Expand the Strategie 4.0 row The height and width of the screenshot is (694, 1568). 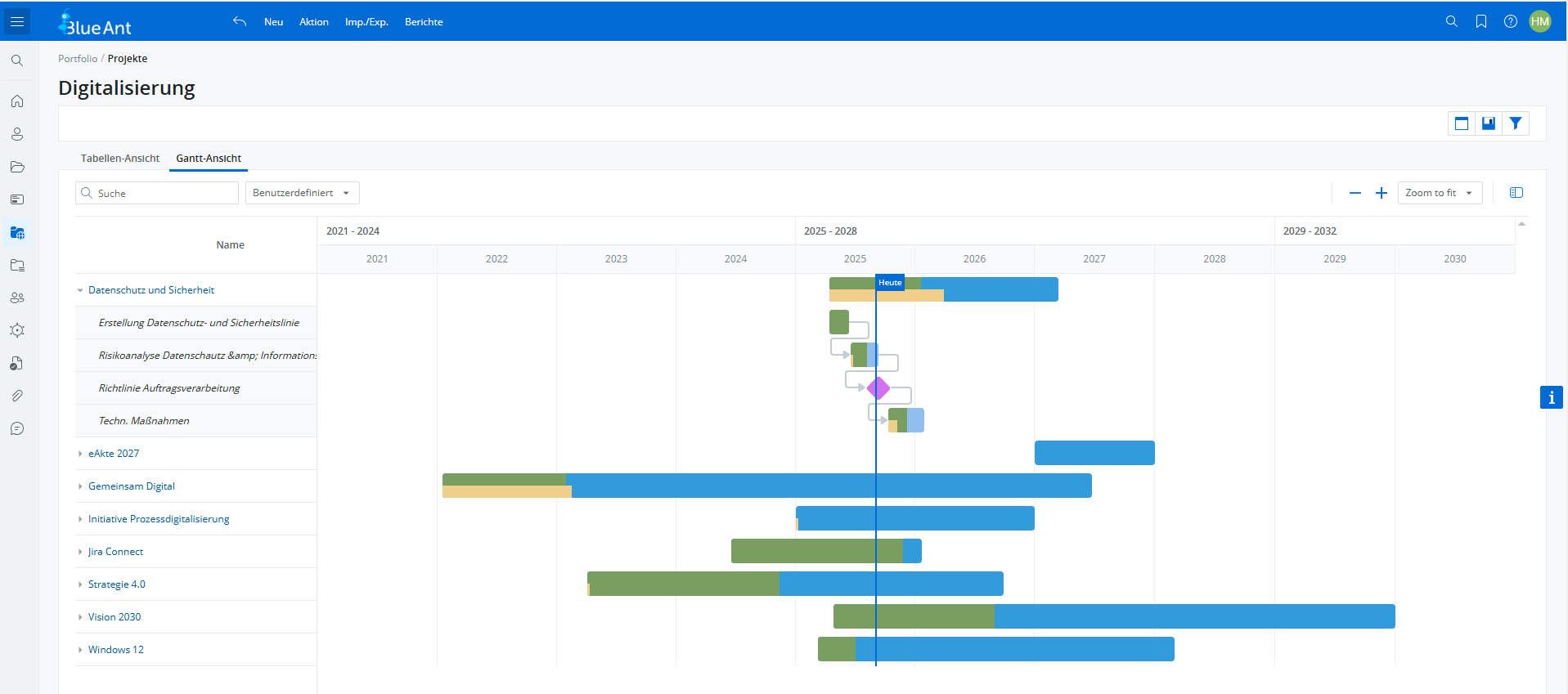(80, 584)
